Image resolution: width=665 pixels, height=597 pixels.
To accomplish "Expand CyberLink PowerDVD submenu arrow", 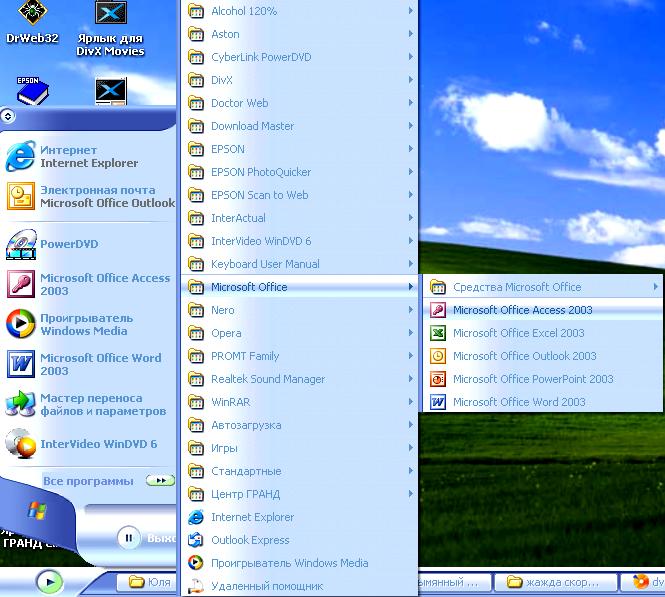I will (x=411, y=56).
